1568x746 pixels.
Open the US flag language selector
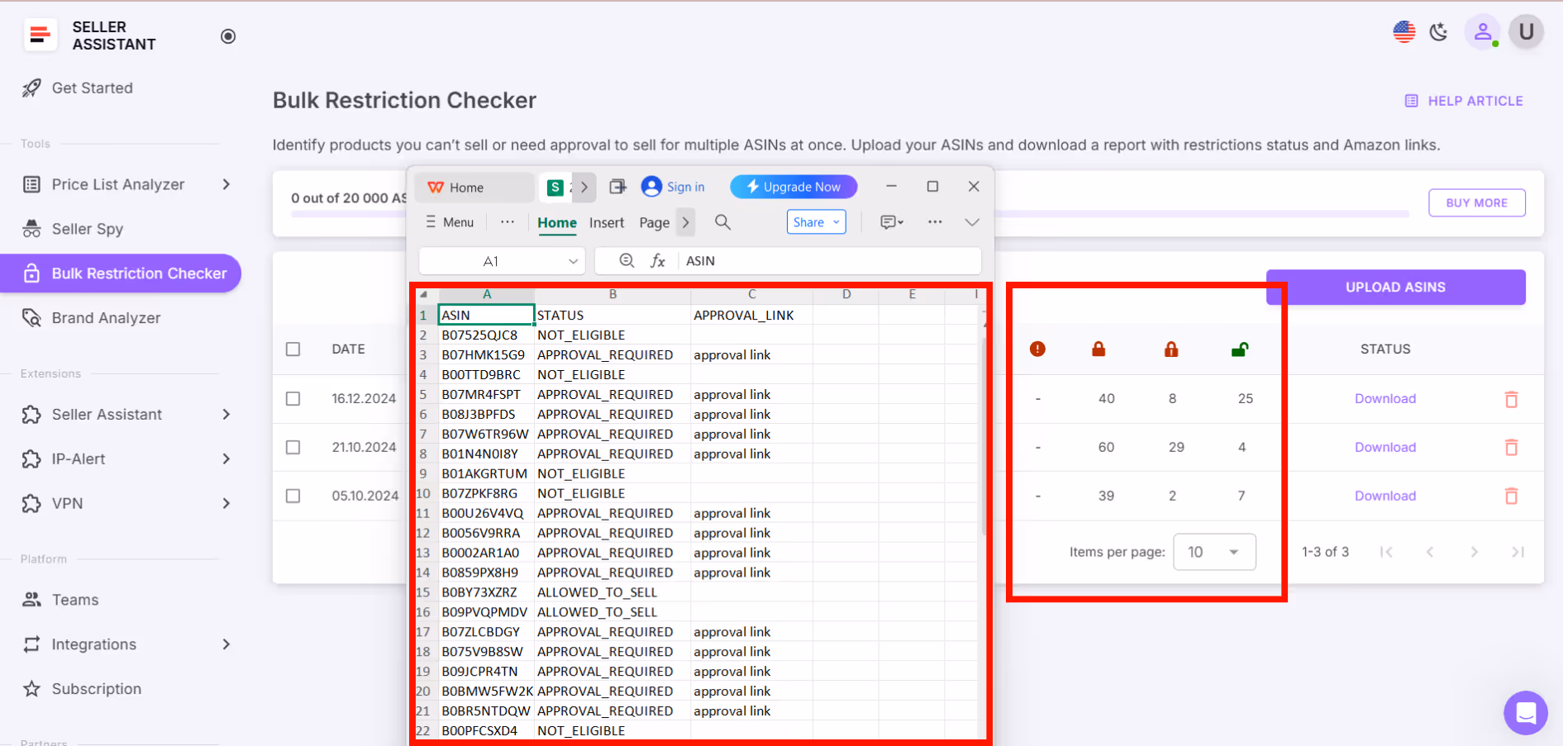[1404, 32]
